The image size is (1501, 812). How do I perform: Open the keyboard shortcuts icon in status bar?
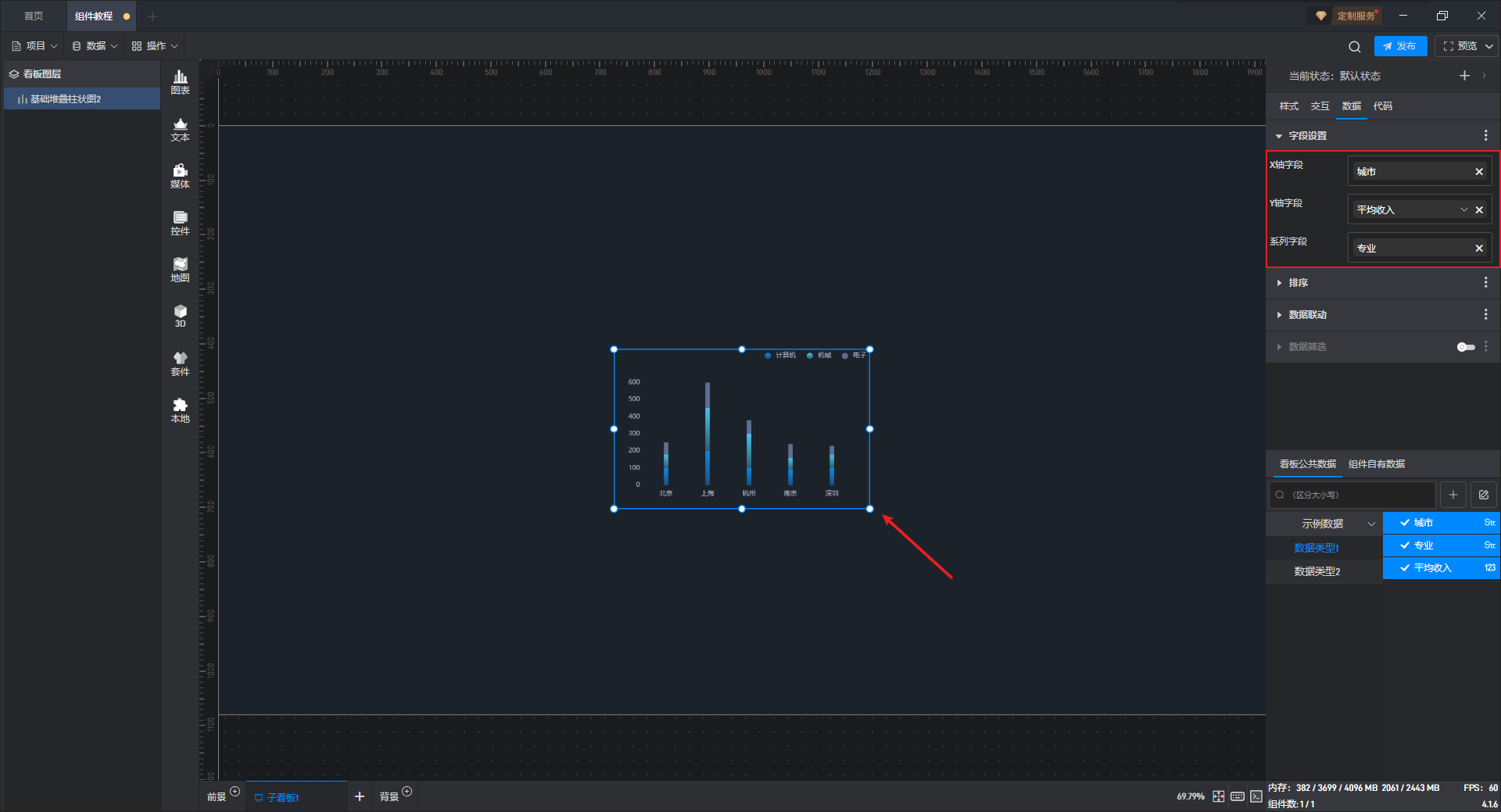pos(1238,796)
